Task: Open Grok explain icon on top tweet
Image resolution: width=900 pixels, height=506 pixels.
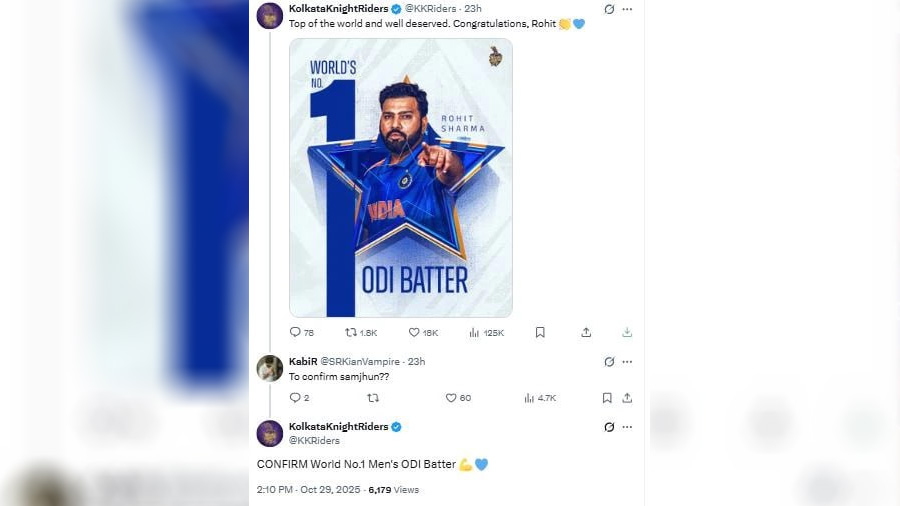Action: 609,9
